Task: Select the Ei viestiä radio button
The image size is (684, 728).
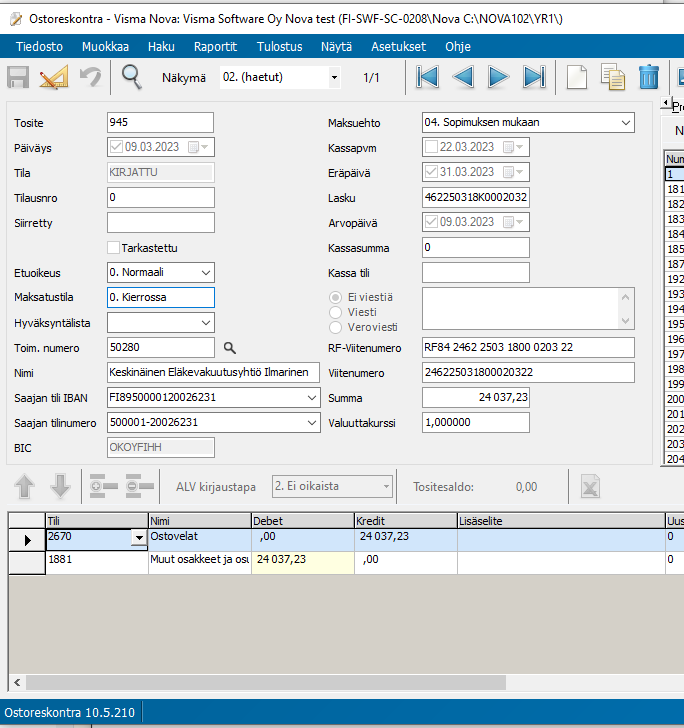Action: 335,297
